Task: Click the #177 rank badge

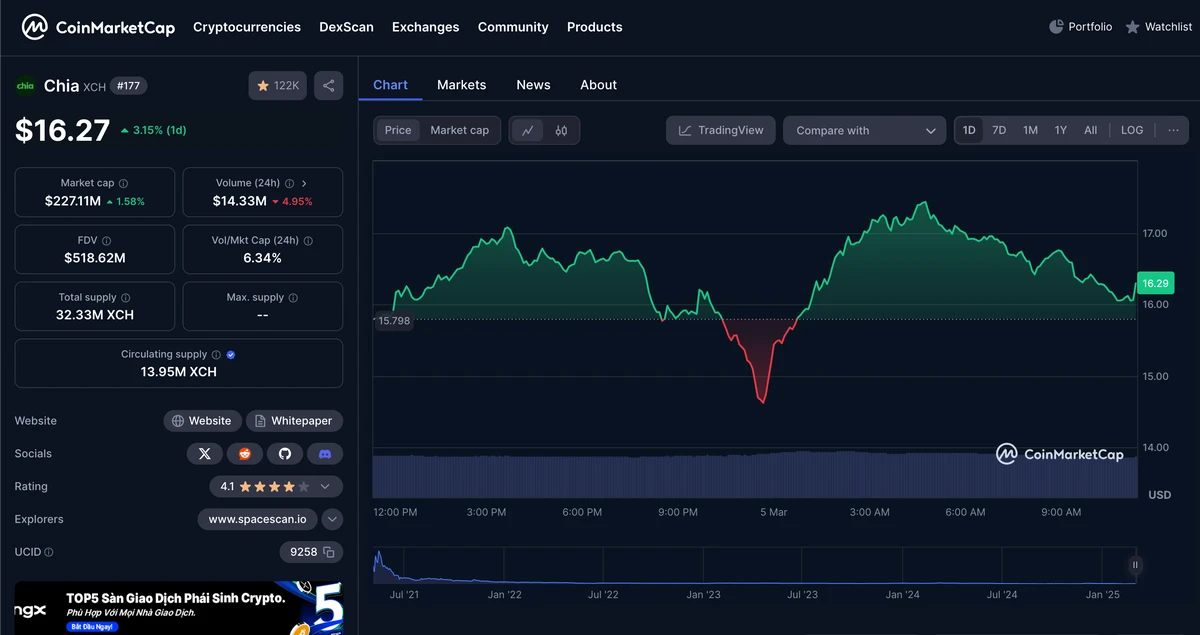Action: click(x=128, y=86)
